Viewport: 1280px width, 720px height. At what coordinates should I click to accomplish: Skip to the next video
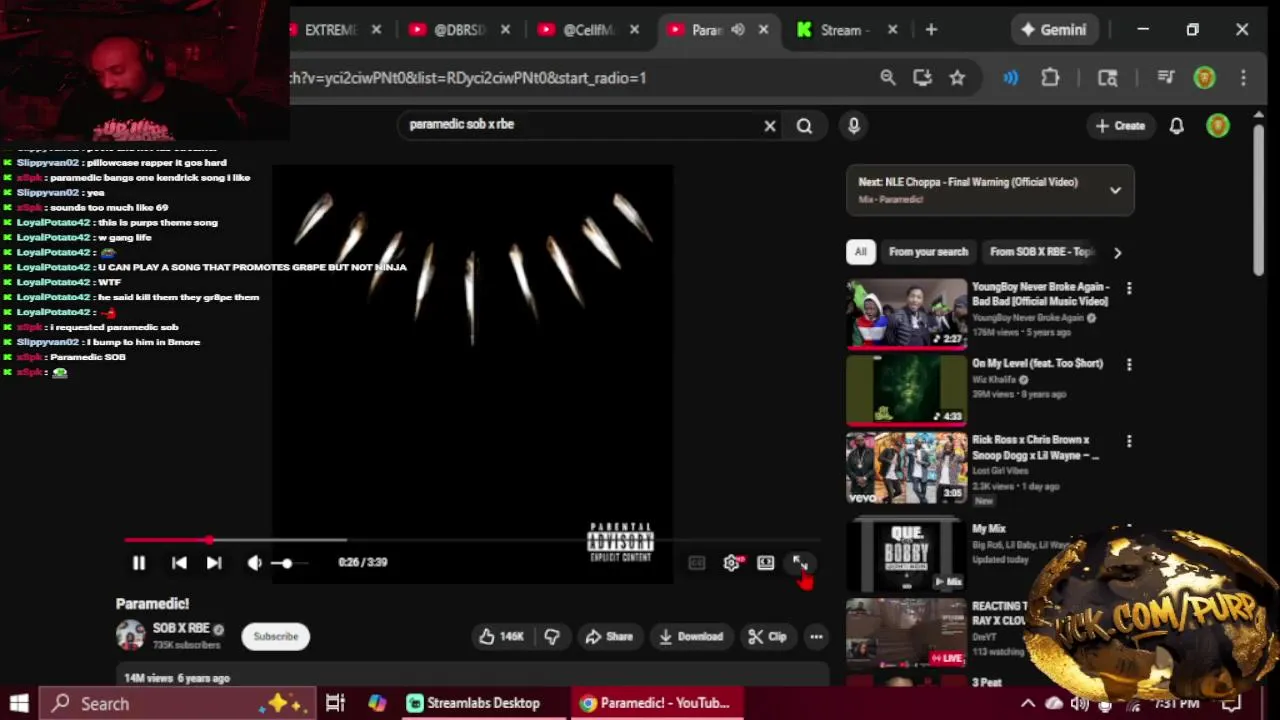click(214, 563)
